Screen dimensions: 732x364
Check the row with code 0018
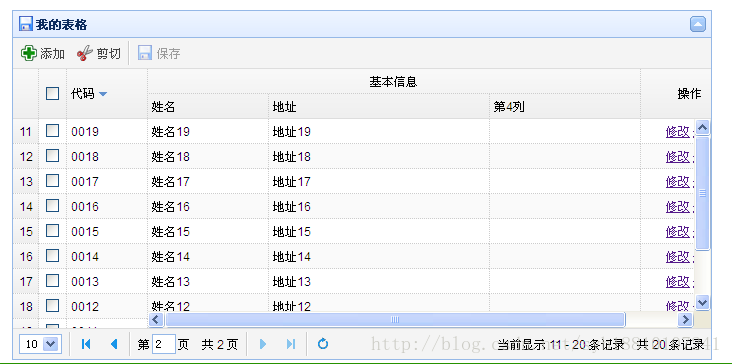[52, 155]
